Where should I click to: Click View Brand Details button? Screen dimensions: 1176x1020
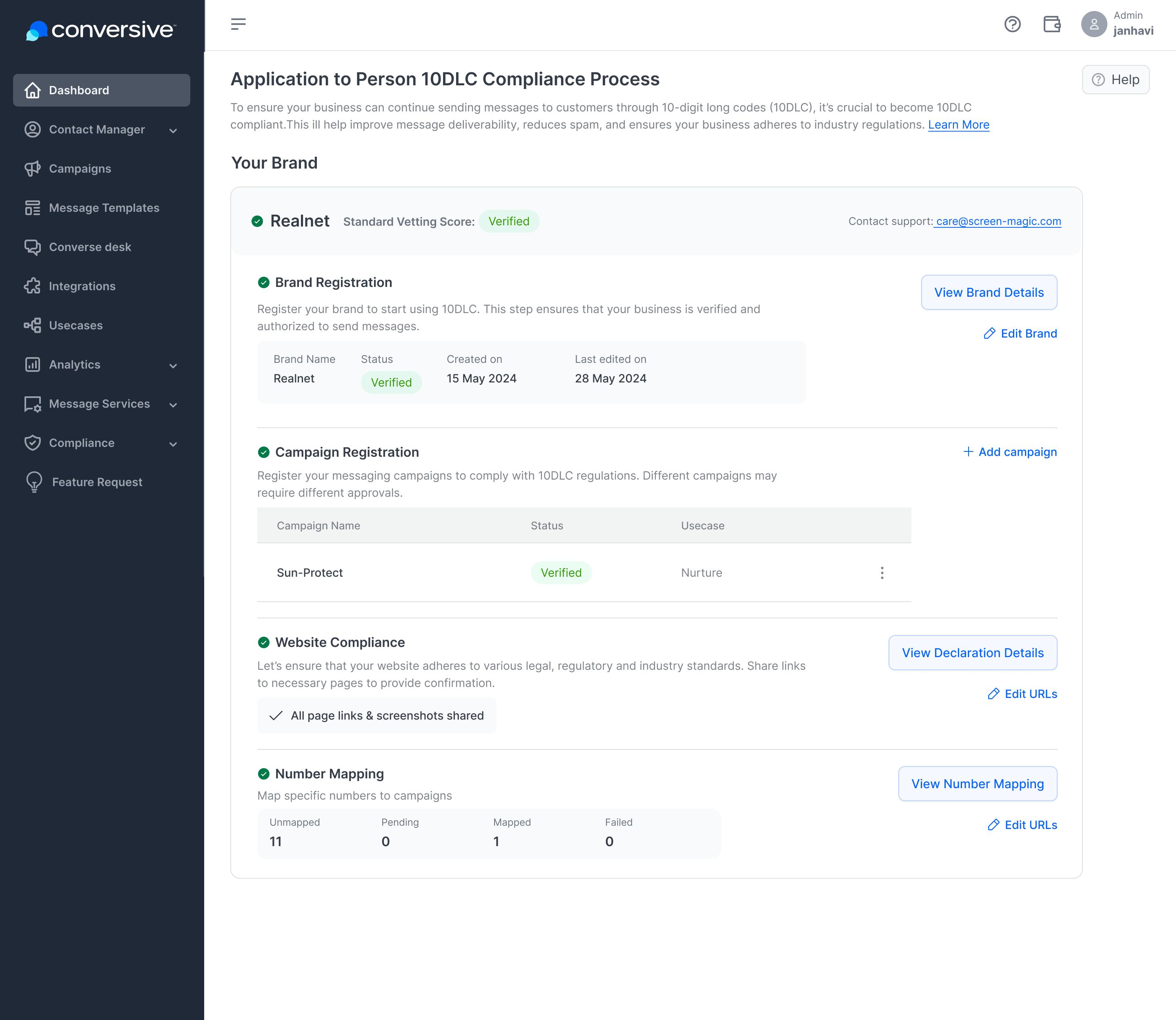[989, 293]
